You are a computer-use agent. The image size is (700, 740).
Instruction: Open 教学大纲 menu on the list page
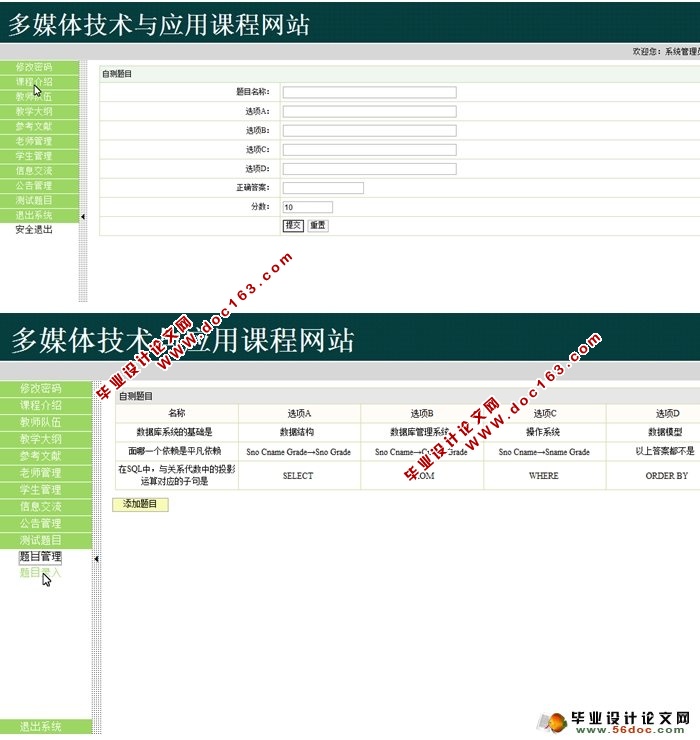pos(46,439)
